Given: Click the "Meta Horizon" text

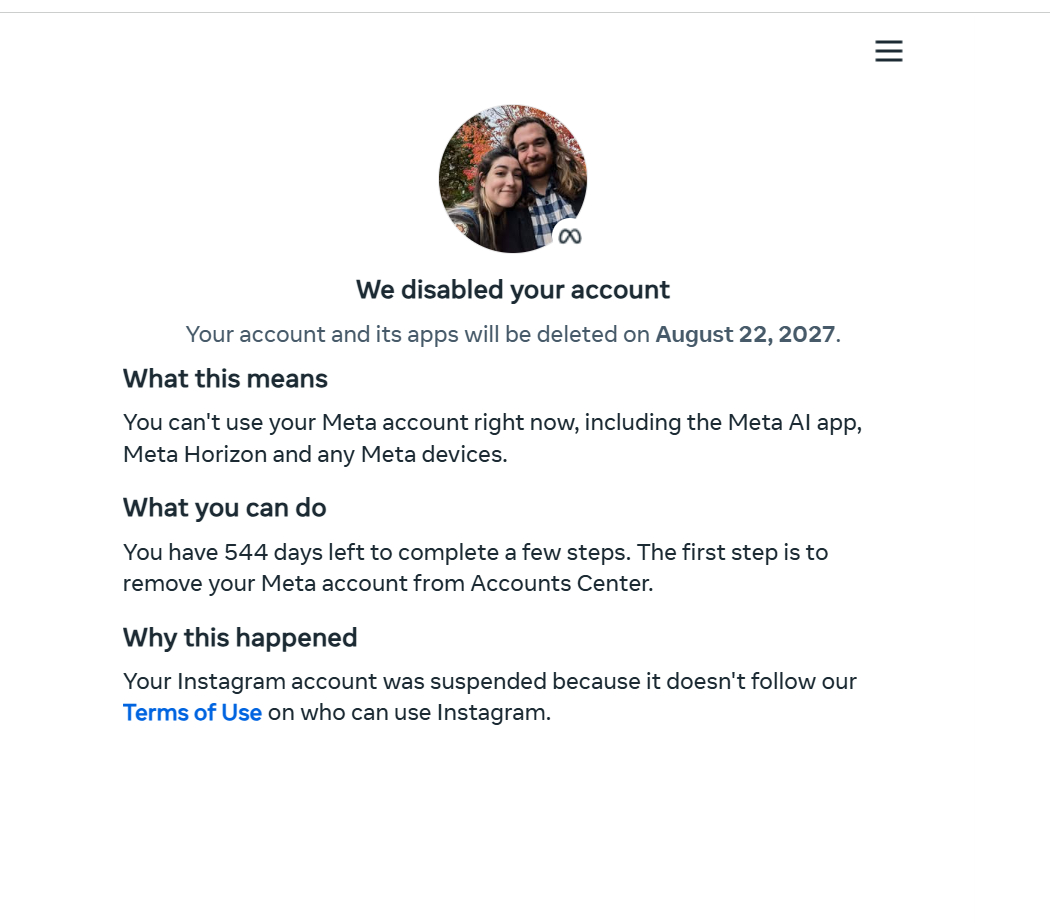Looking at the screenshot, I should (195, 454).
